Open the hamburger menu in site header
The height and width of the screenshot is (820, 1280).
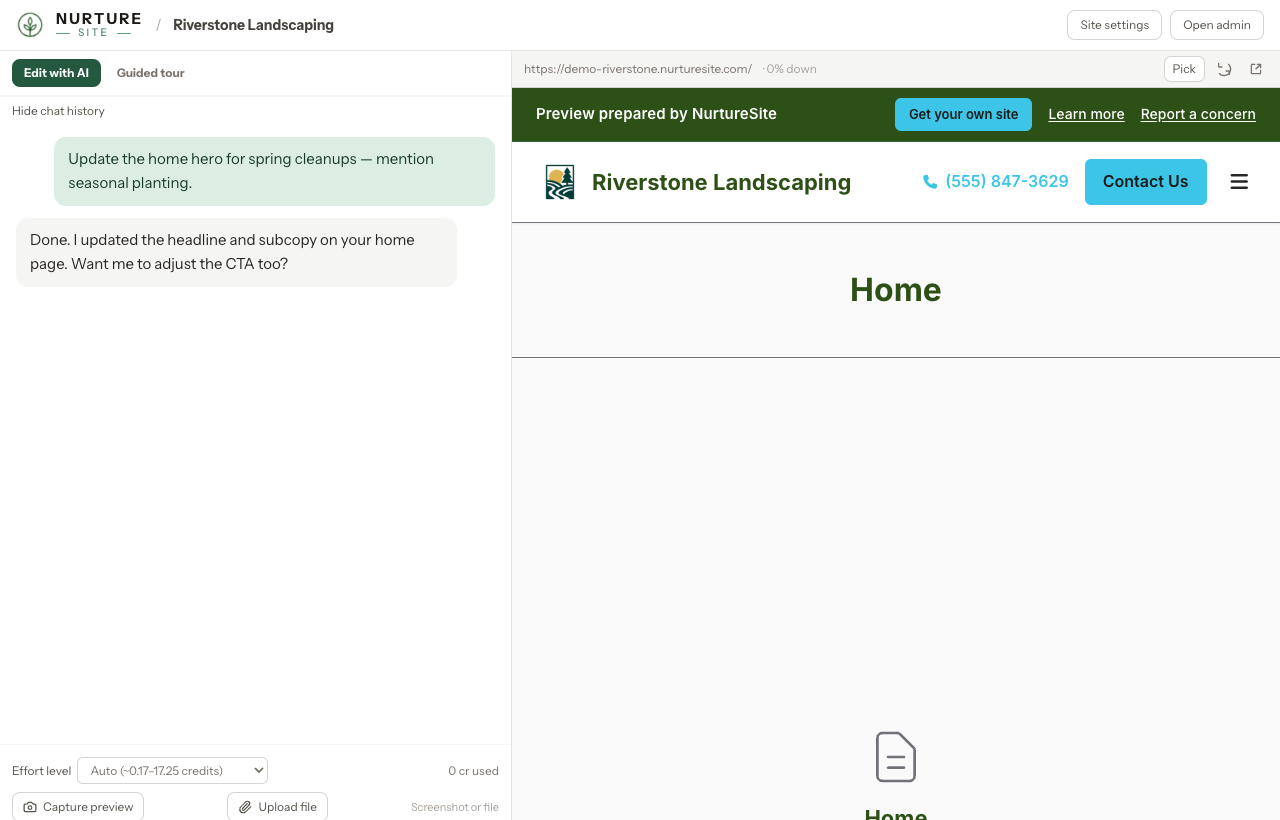pyautogui.click(x=1239, y=181)
